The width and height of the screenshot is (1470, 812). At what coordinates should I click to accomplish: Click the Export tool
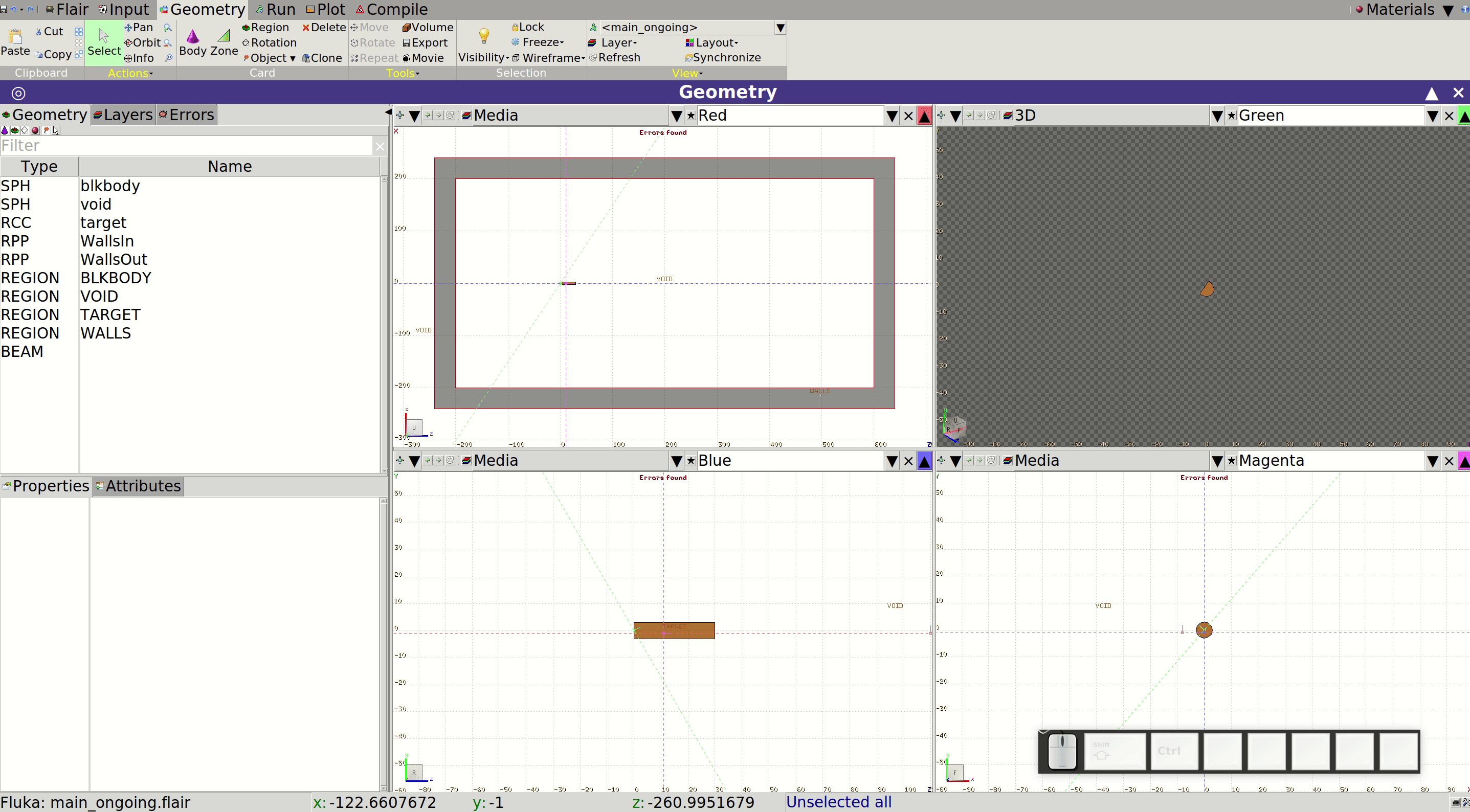tap(425, 43)
